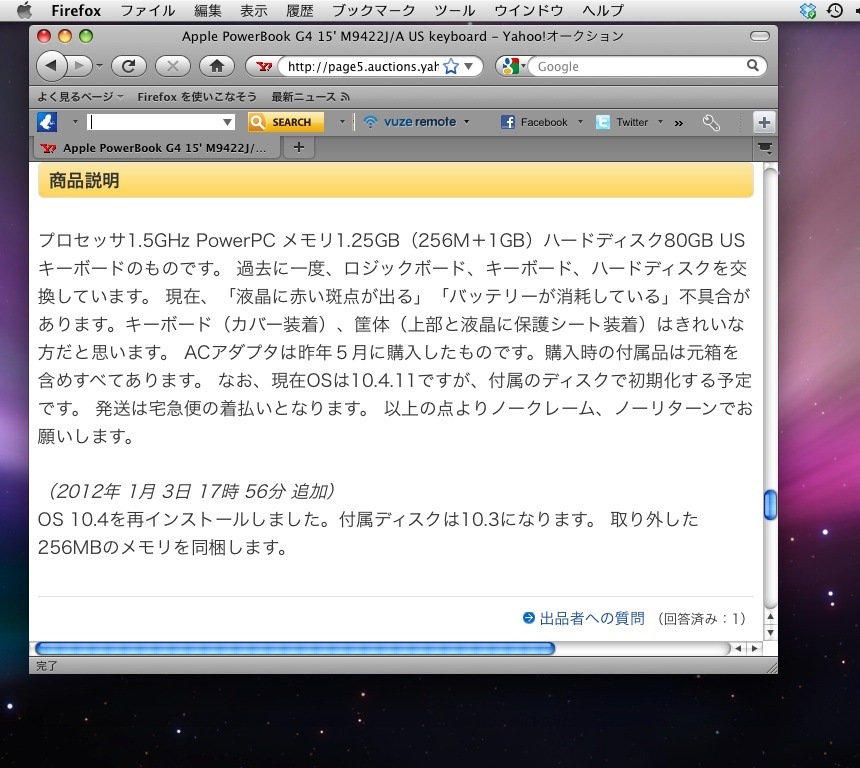Click the back navigation arrow
Viewport: 860px width, 768px height.
(52, 66)
